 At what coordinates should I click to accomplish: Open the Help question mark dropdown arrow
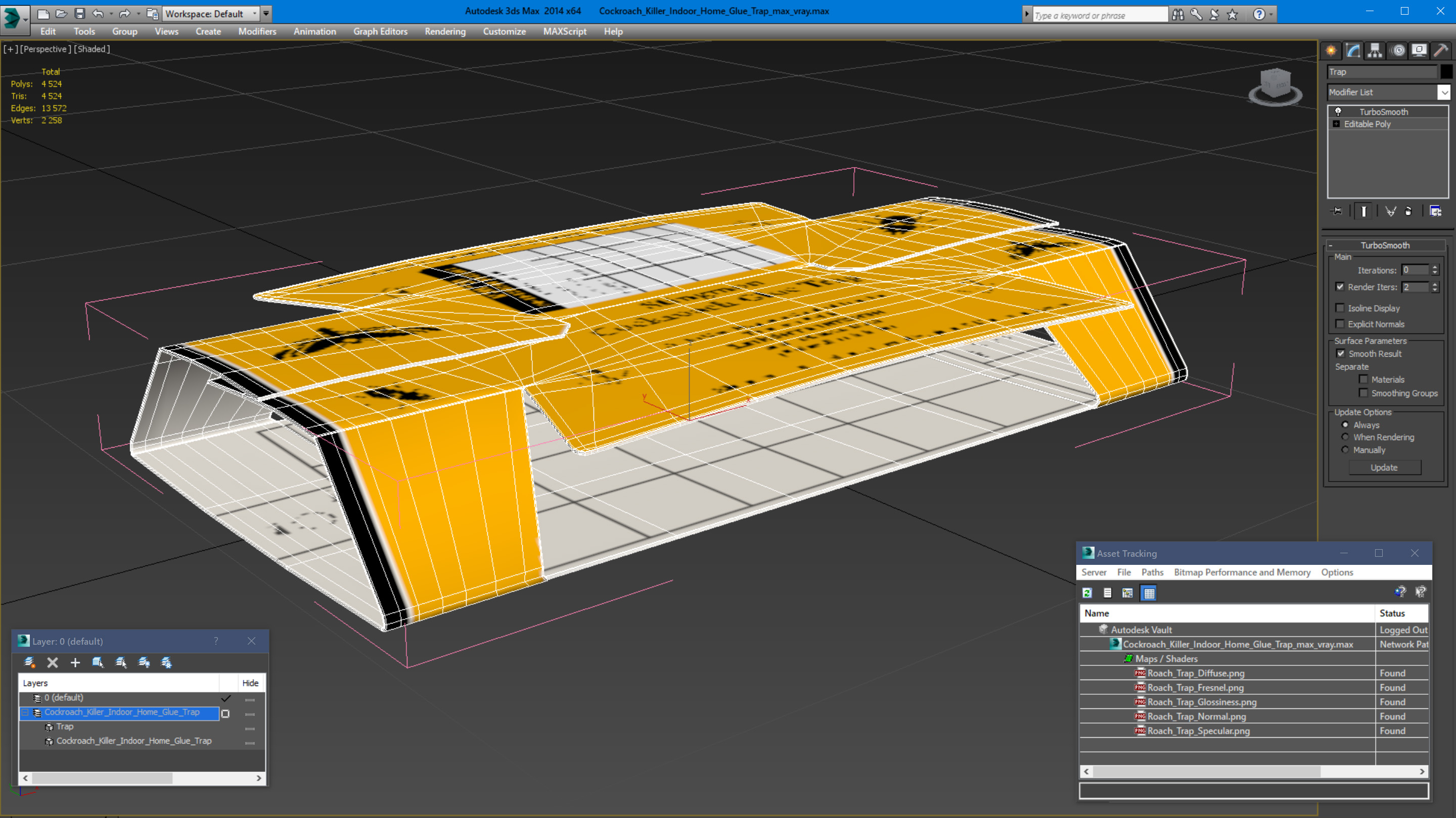[1271, 14]
